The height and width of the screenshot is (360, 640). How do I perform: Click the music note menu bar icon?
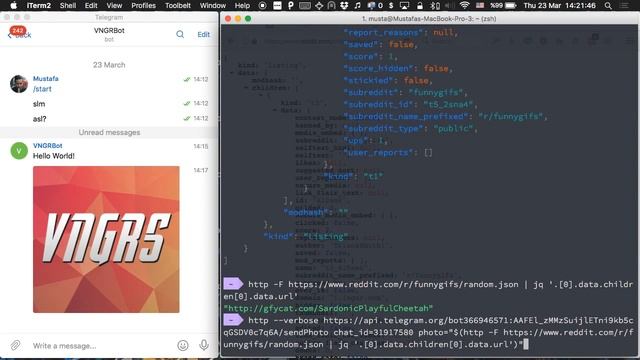click(358, 5)
